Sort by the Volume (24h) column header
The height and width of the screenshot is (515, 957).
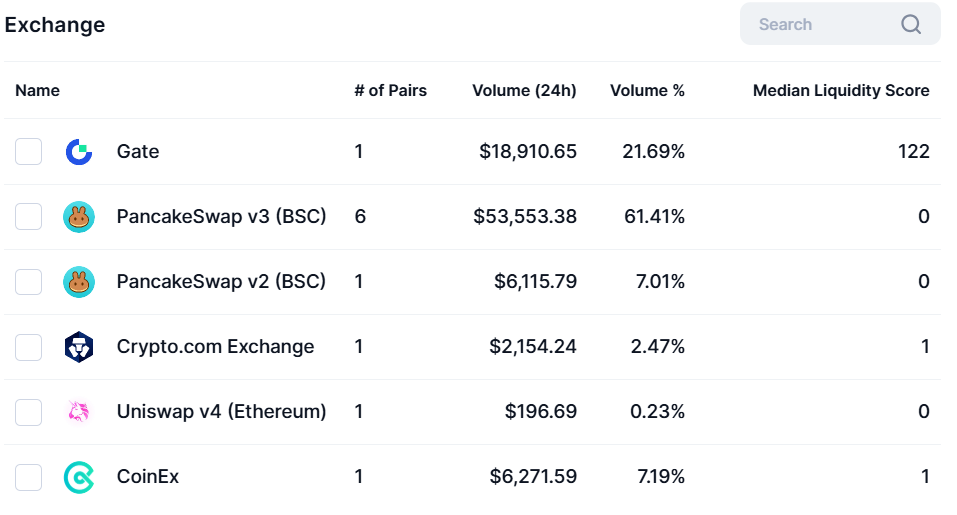tap(524, 90)
